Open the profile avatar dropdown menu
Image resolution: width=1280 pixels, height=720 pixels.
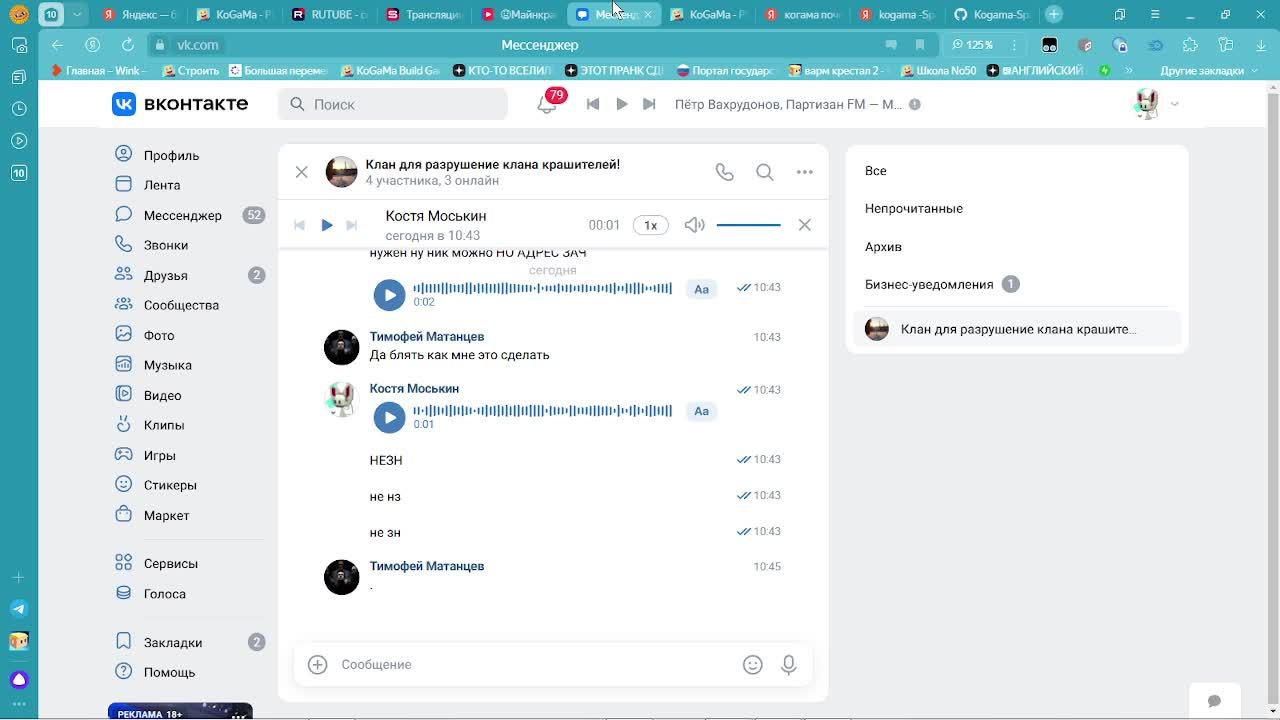click(1156, 104)
